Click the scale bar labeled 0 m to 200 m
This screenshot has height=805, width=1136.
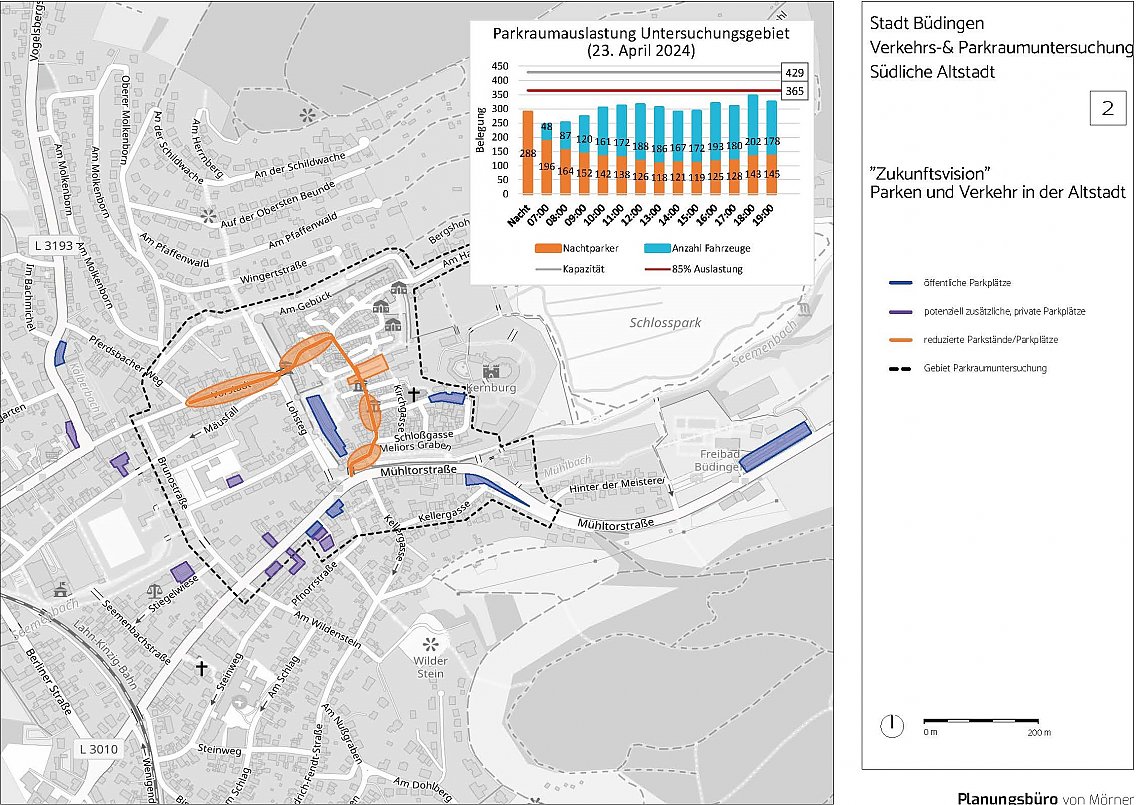point(982,721)
